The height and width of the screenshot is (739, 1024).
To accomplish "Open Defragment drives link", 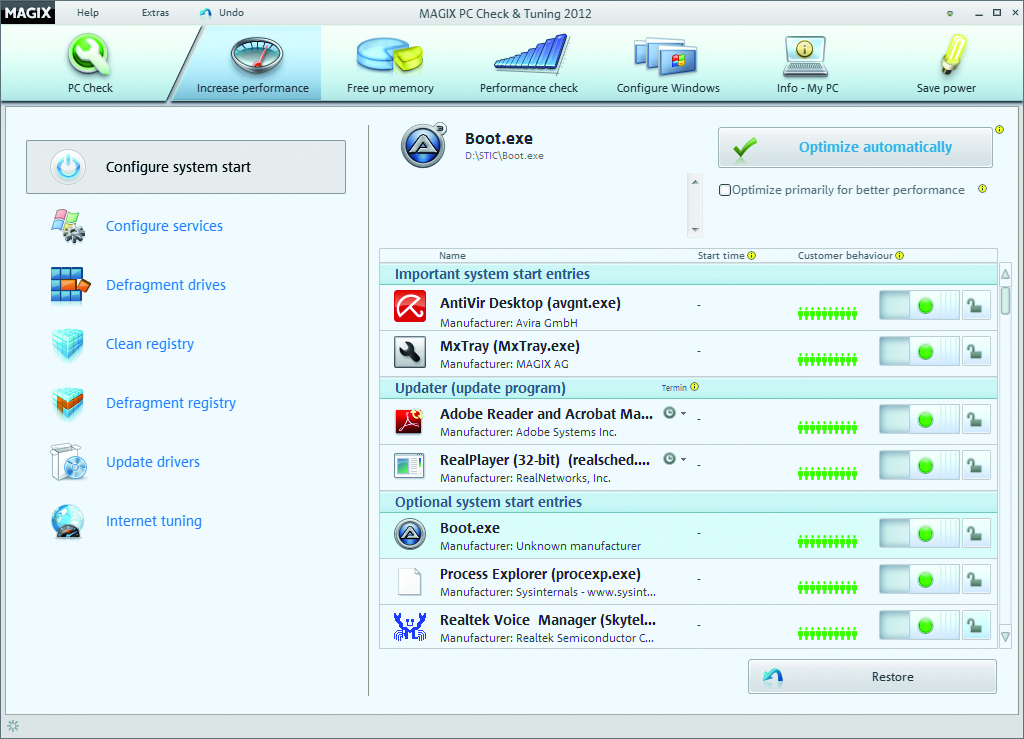I will 166,285.
